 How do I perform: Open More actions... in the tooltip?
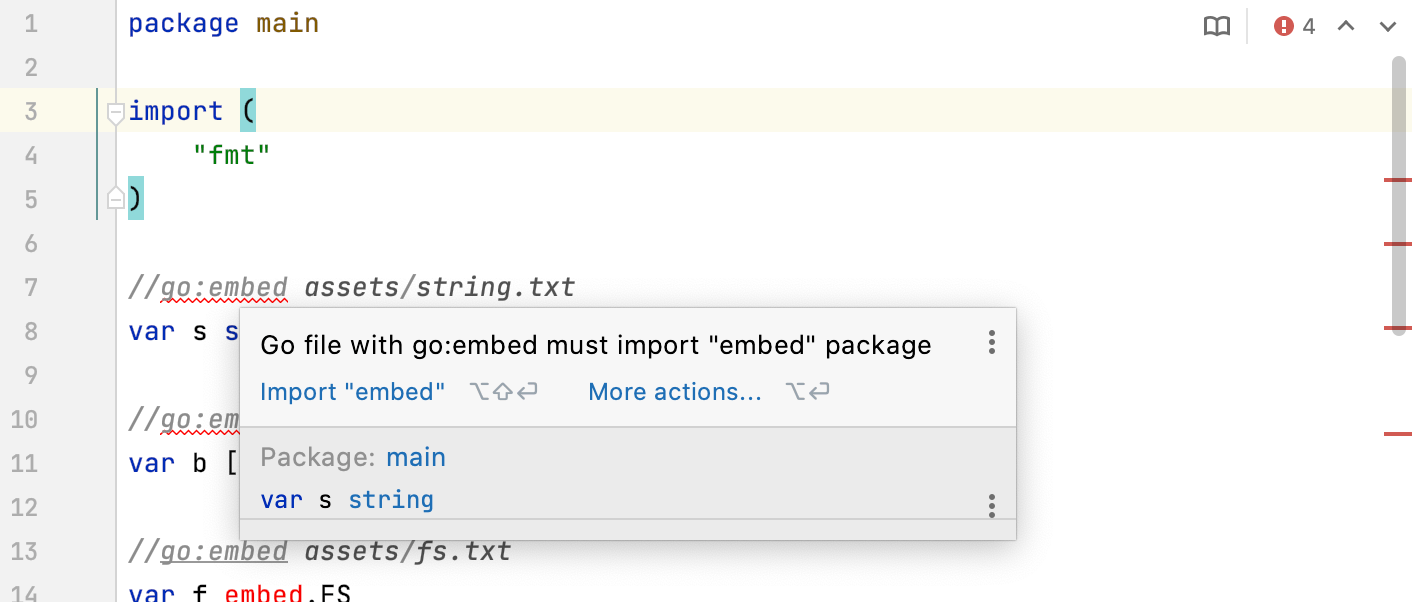pyautogui.click(x=674, y=391)
